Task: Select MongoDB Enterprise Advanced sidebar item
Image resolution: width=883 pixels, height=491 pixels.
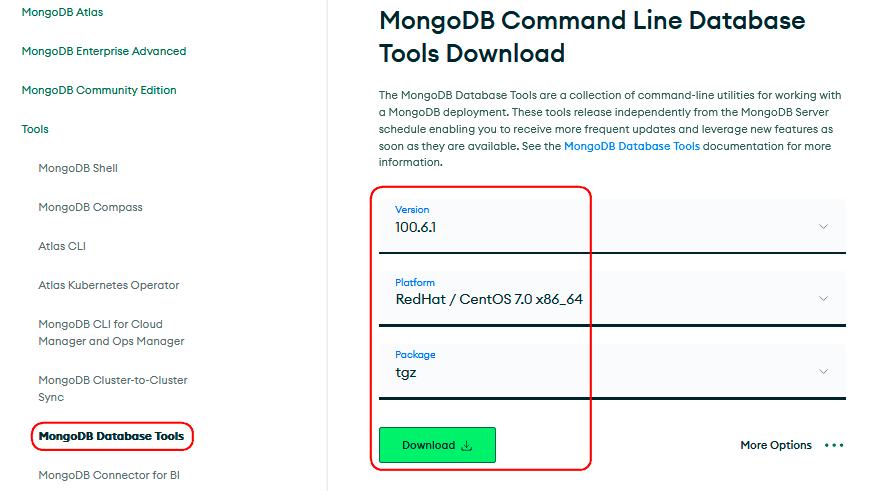Action: point(104,51)
